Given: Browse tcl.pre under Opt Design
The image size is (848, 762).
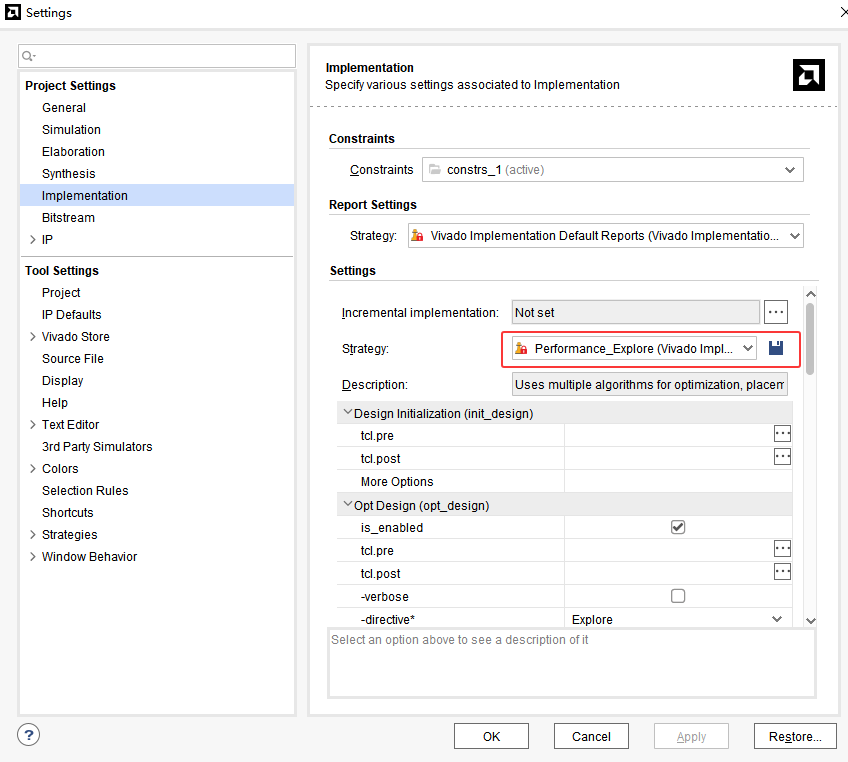Looking at the screenshot, I should (782, 549).
